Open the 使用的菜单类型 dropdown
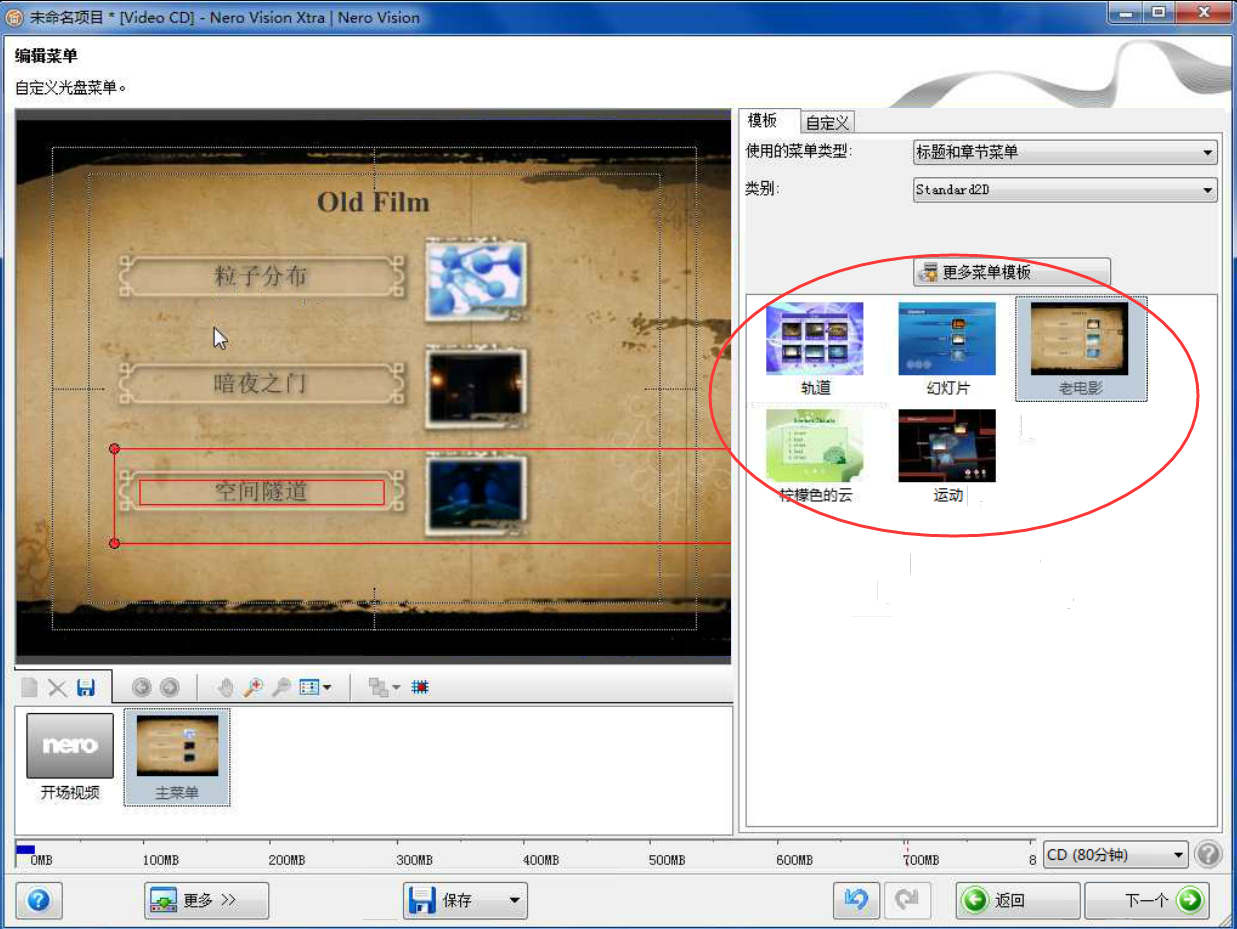 [1065, 153]
